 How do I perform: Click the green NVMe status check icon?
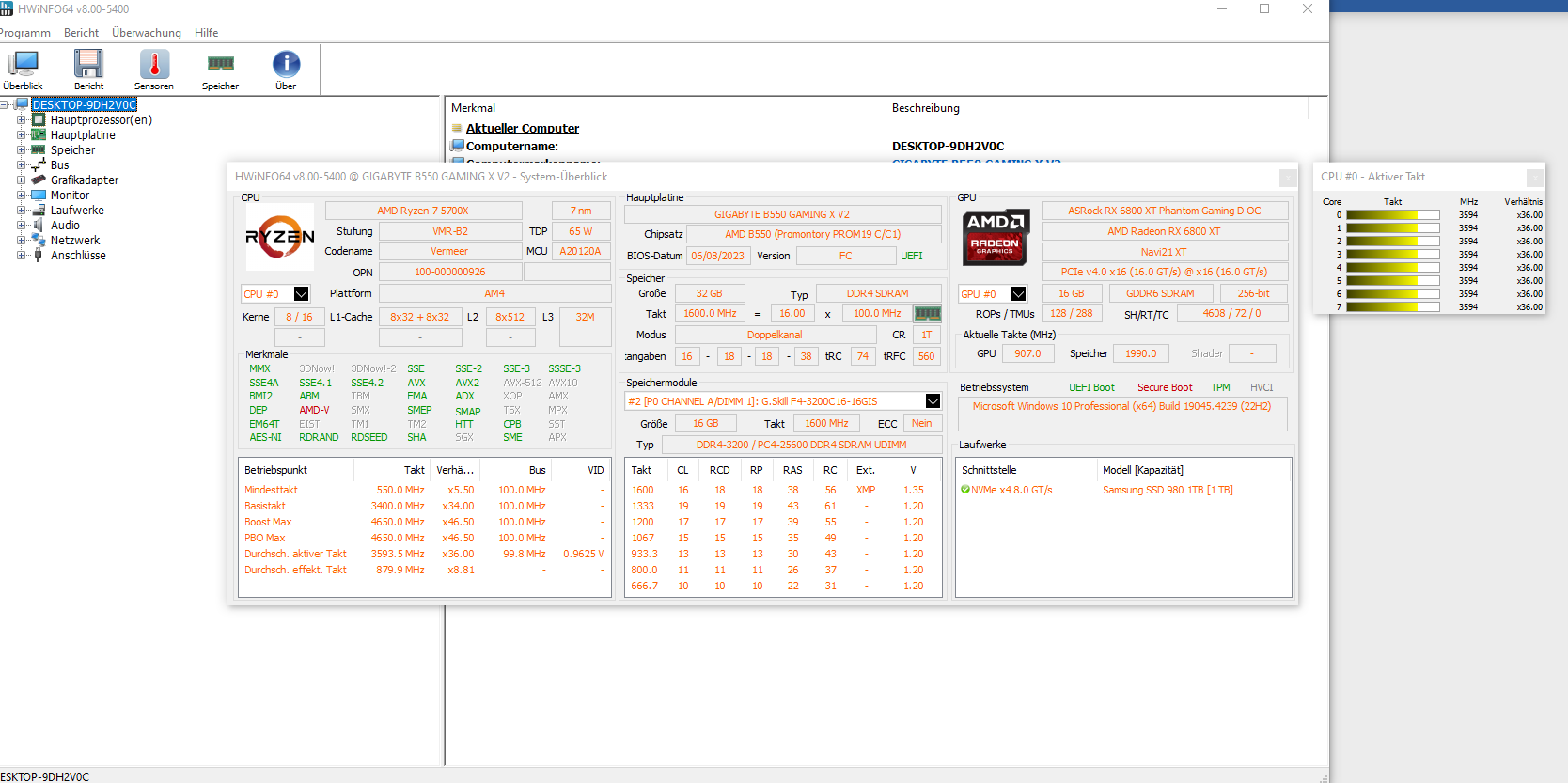pyautogui.click(x=964, y=490)
